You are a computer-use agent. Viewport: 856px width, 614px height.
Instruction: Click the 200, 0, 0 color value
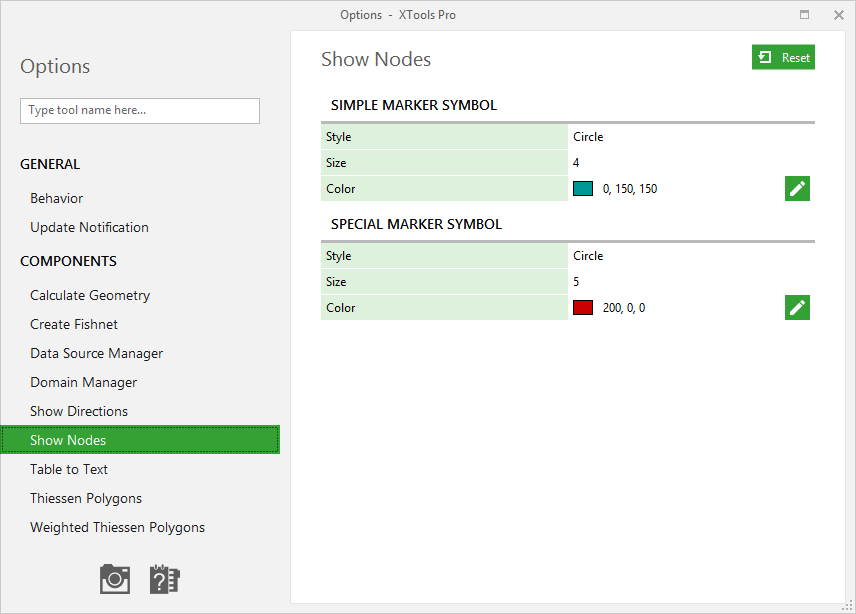624,308
